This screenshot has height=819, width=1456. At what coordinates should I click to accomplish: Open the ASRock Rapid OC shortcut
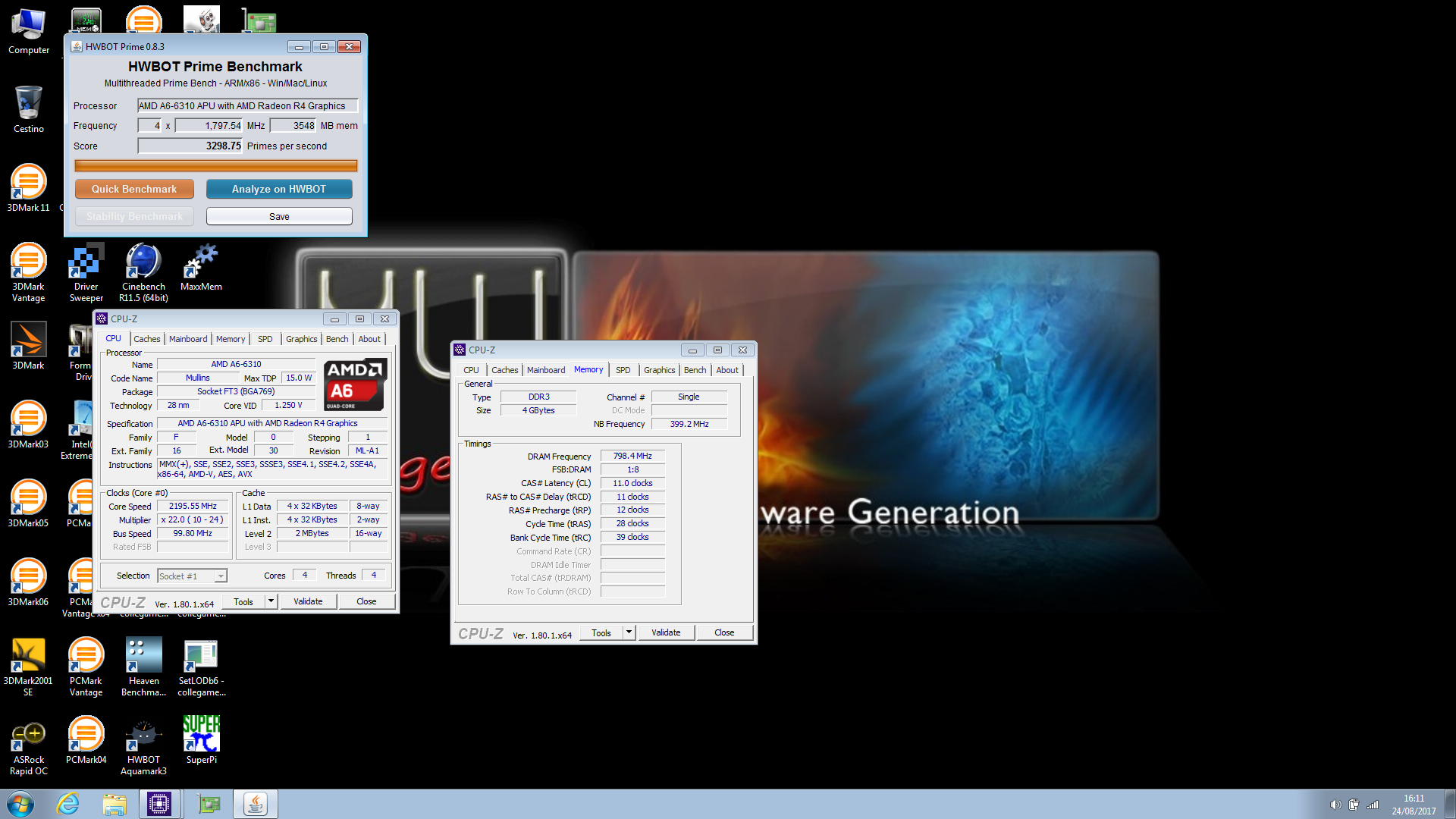[x=29, y=745]
